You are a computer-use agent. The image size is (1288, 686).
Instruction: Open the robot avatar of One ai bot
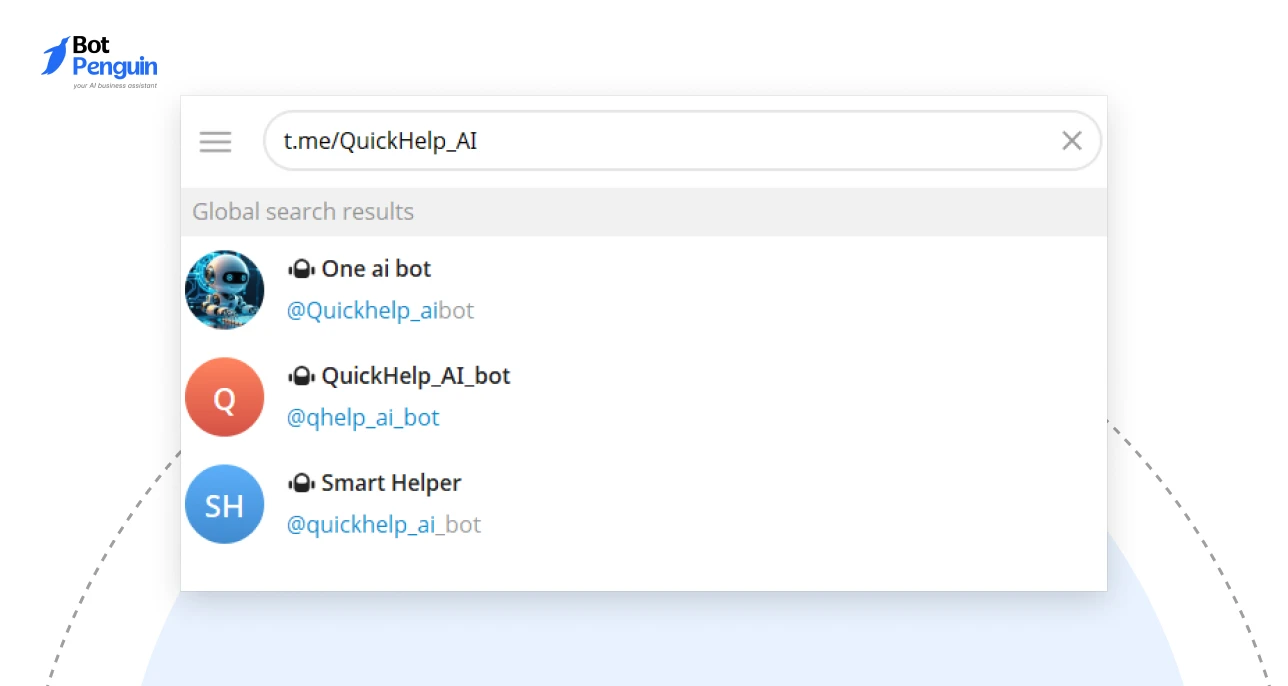point(225,290)
